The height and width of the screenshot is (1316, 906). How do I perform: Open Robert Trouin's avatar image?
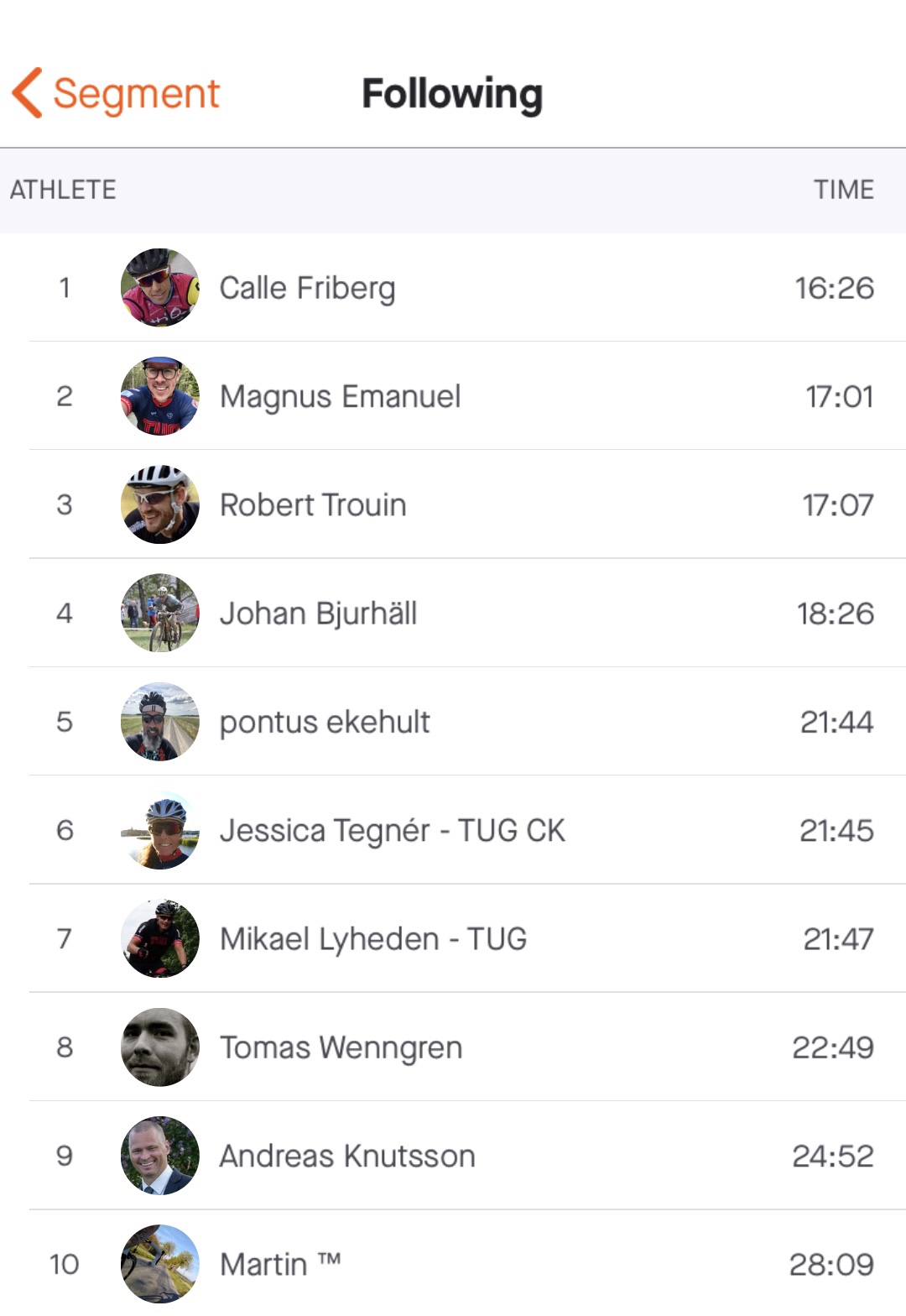click(x=160, y=504)
